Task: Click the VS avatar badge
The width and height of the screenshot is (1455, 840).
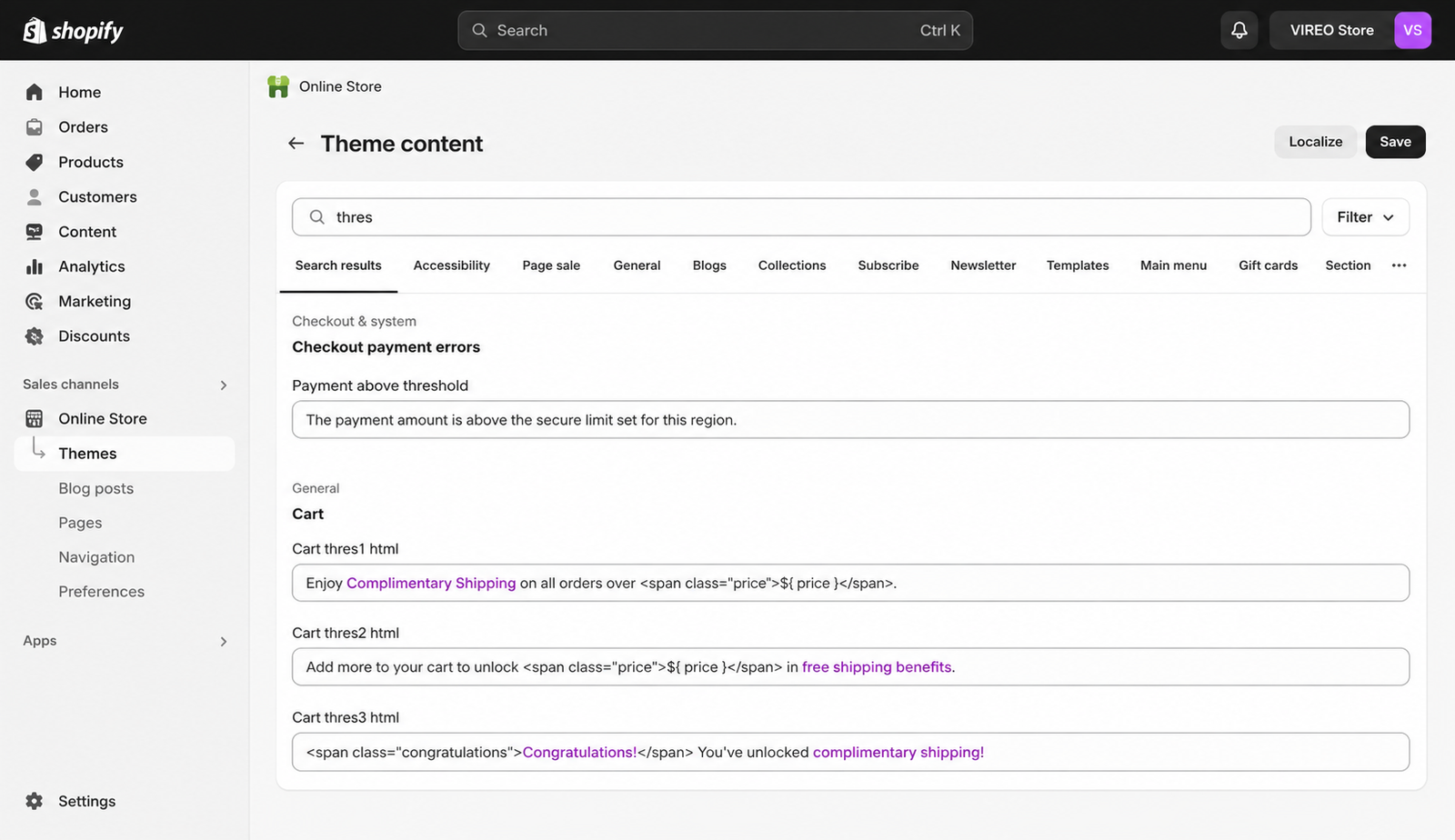Action: (1412, 30)
